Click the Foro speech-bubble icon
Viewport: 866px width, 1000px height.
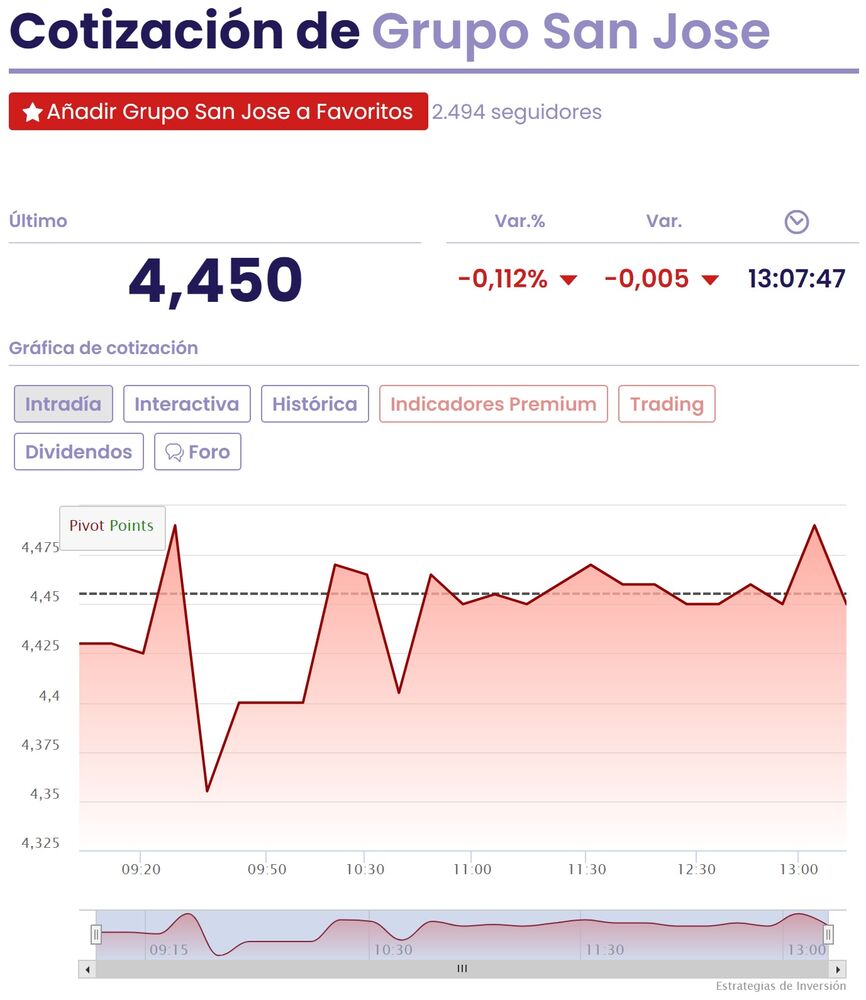[174, 452]
